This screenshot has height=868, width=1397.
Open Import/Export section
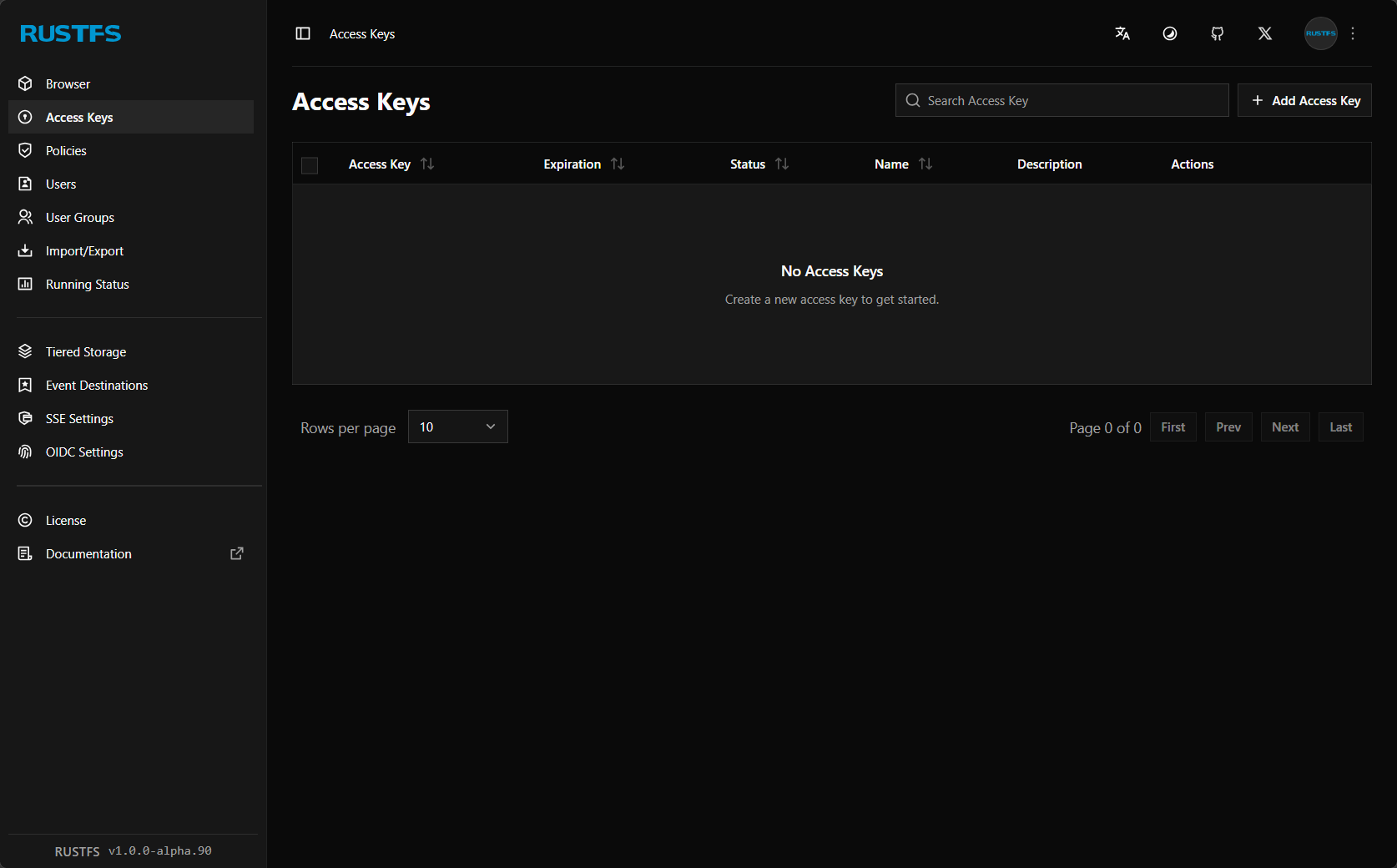[x=131, y=250]
